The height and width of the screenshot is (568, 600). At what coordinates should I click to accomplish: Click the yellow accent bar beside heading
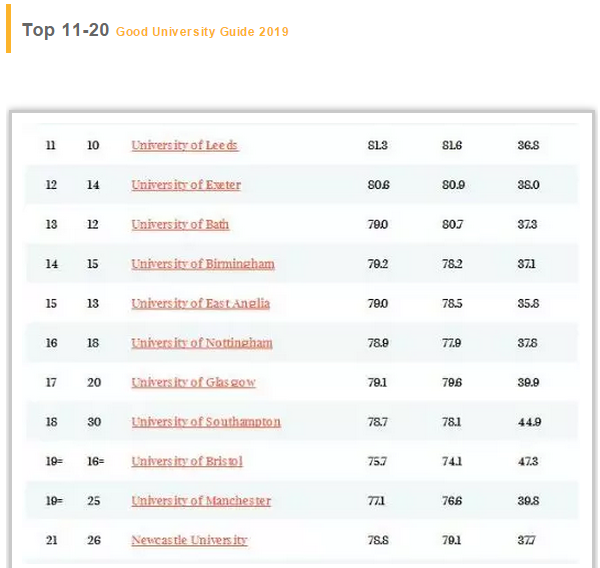(9, 31)
